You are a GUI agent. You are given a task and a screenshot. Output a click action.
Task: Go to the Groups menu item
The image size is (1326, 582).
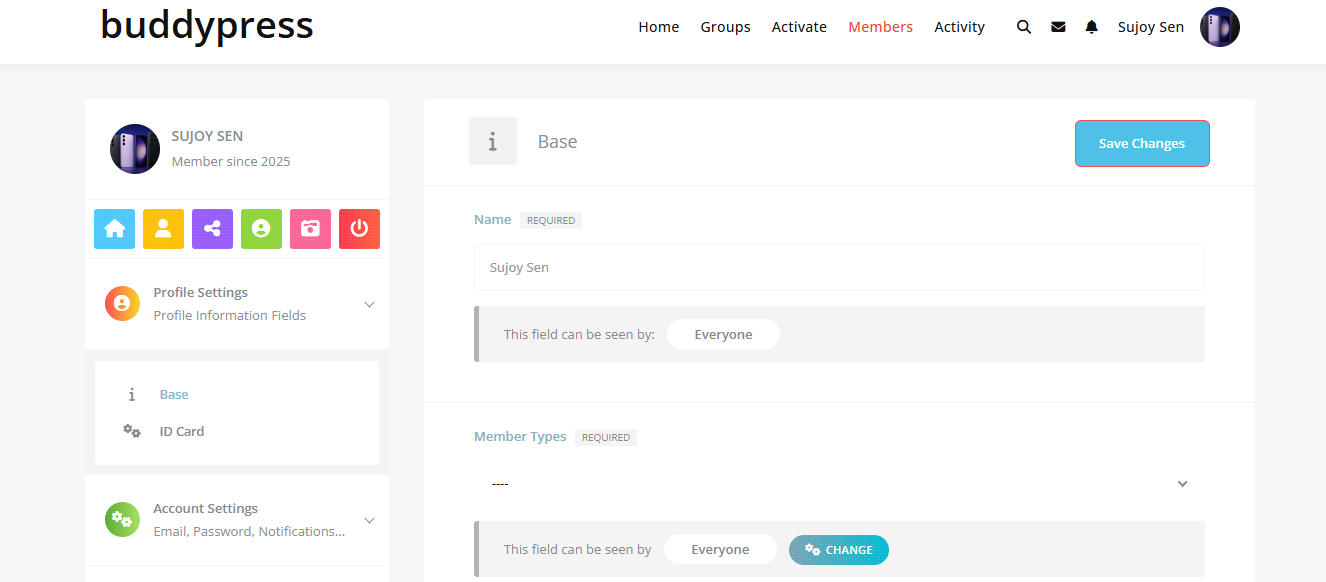(x=725, y=27)
